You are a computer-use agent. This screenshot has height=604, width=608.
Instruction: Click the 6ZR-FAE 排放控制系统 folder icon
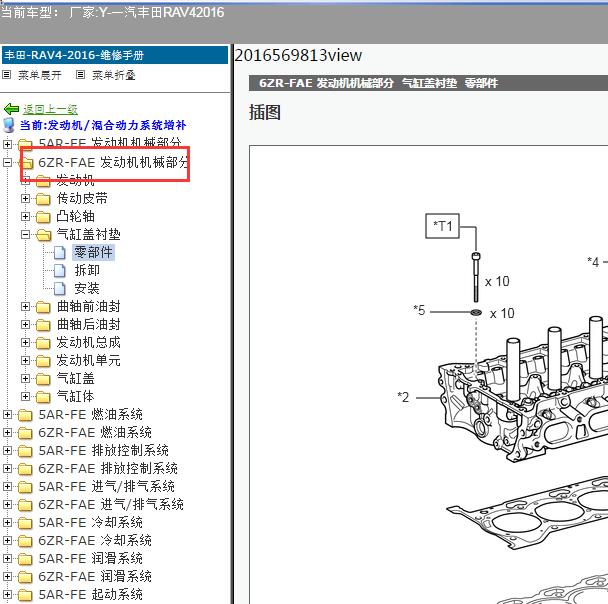(x=25, y=469)
